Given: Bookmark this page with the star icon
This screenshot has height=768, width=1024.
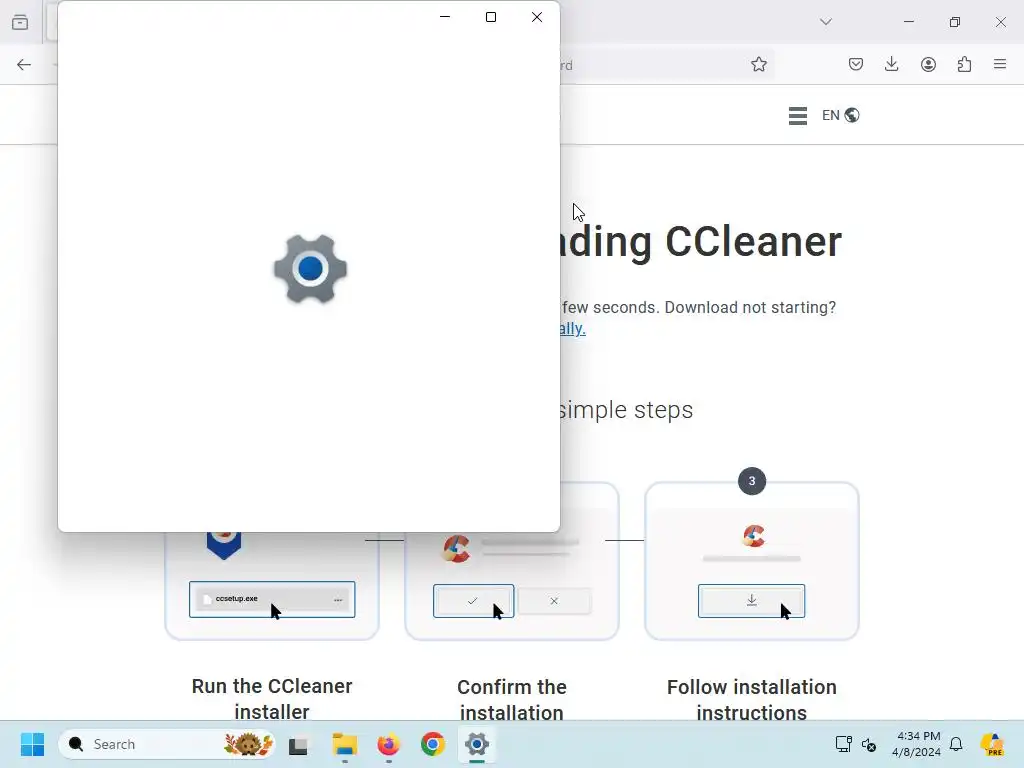Looking at the screenshot, I should pyautogui.click(x=758, y=65).
